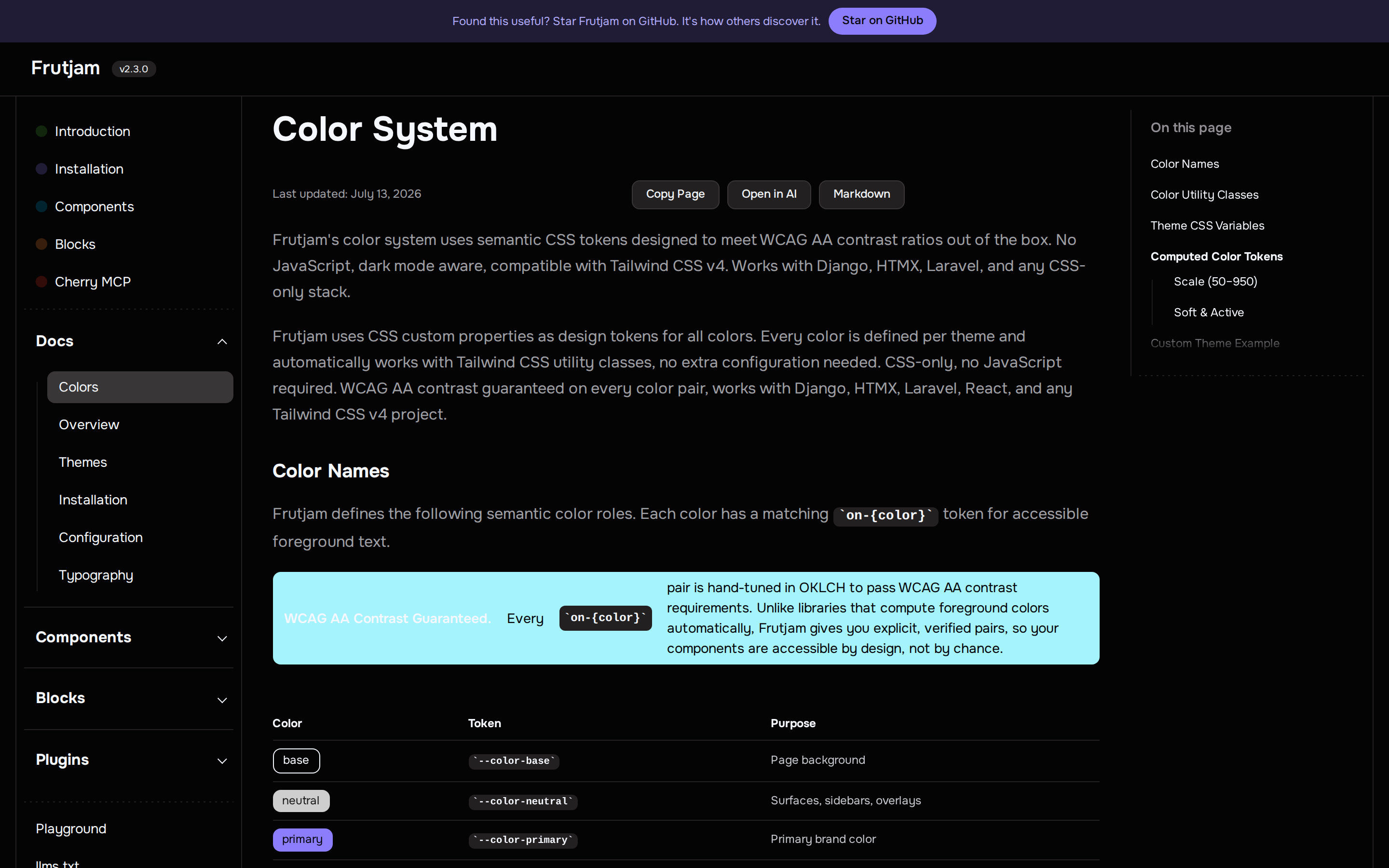The width and height of the screenshot is (1389, 868).
Task: Click the neutral gray color badge
Action: click(301, 801)
